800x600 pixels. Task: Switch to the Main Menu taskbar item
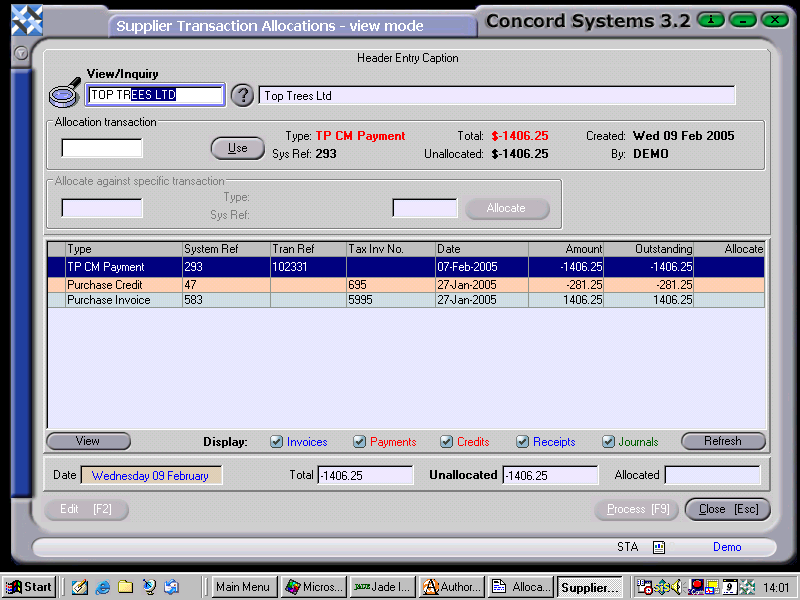click(242, 587)
